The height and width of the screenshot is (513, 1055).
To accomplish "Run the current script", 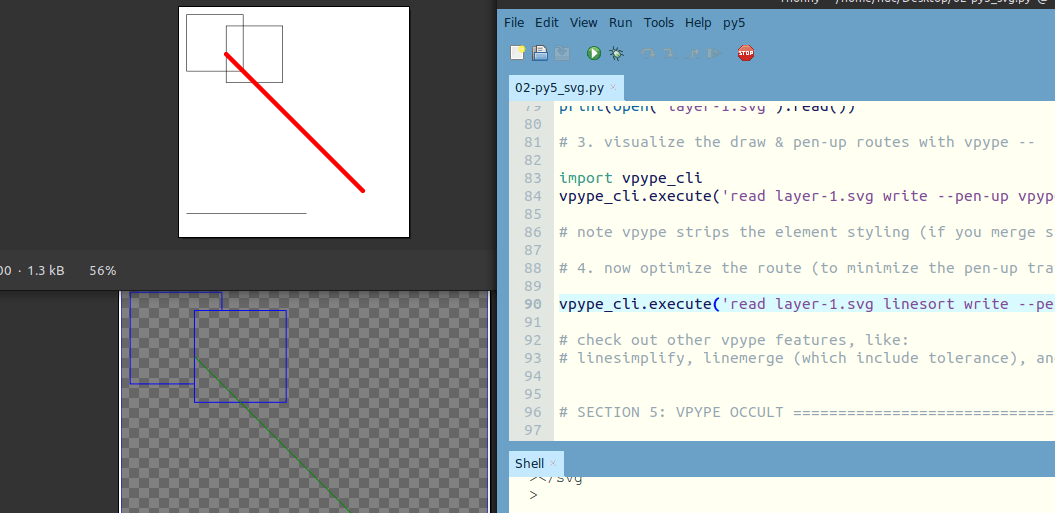I will pyautogui.click(x=593, y=53).
